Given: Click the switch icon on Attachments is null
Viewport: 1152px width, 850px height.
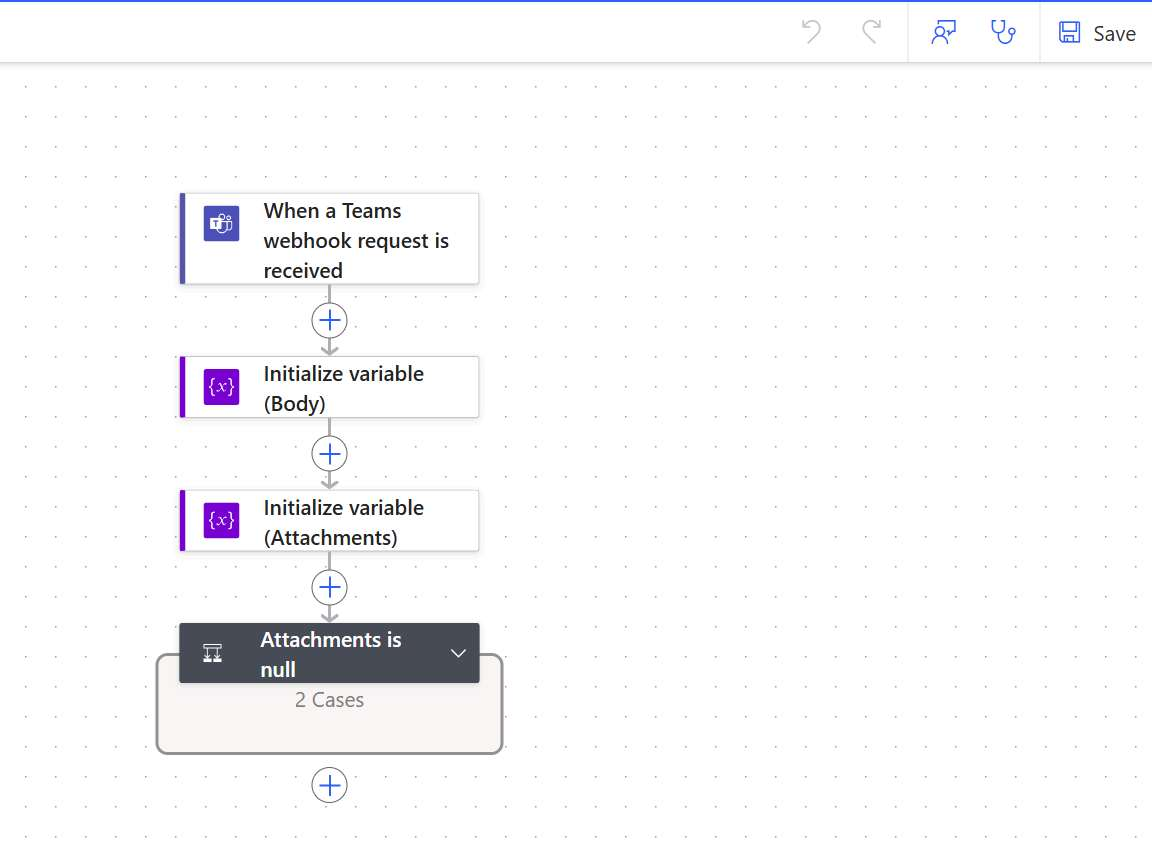Looking at the screenshot, I should point(212,653).
